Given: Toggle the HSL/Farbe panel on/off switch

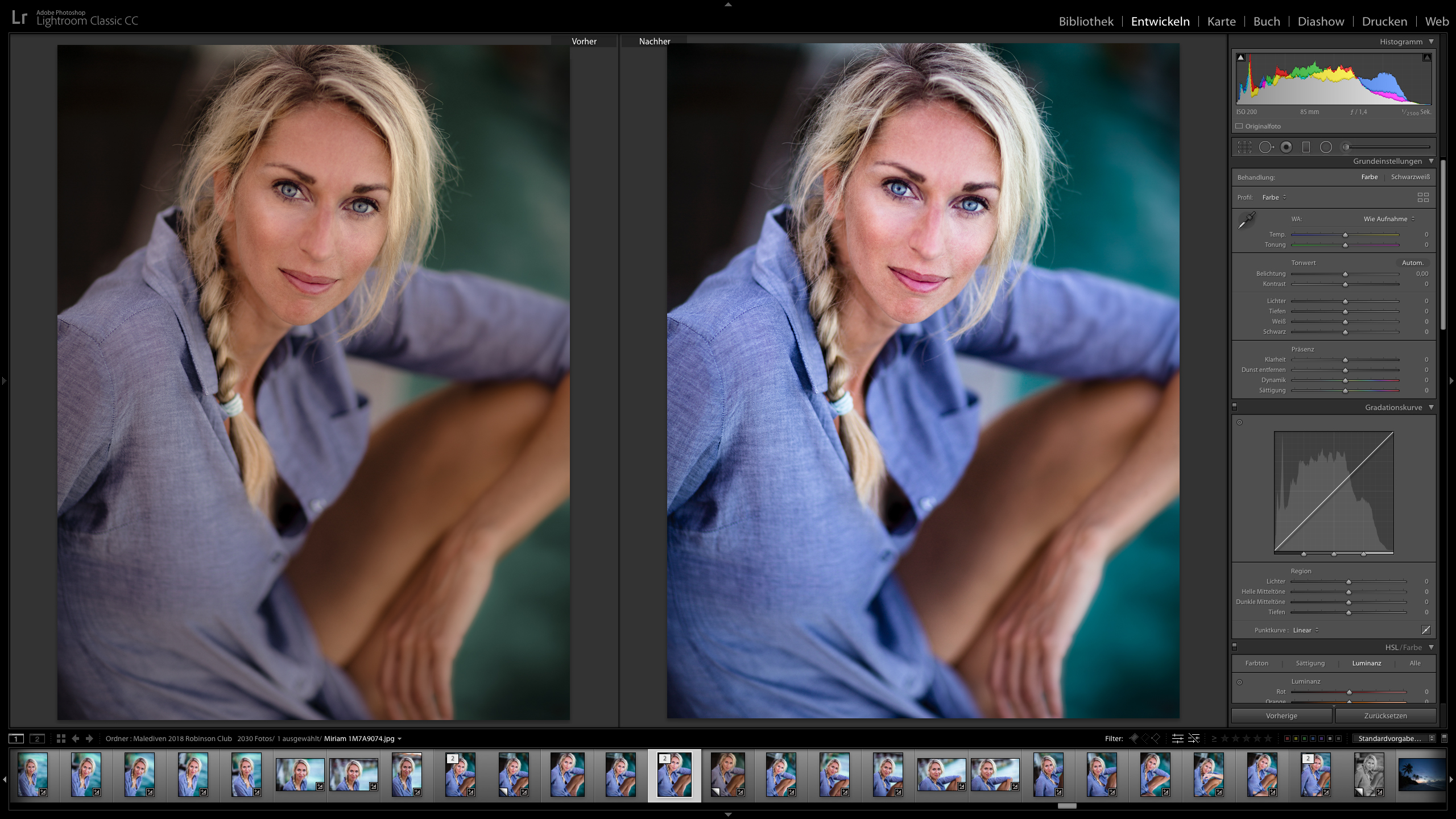Looking at the screenshot, I should point(1234,647).
